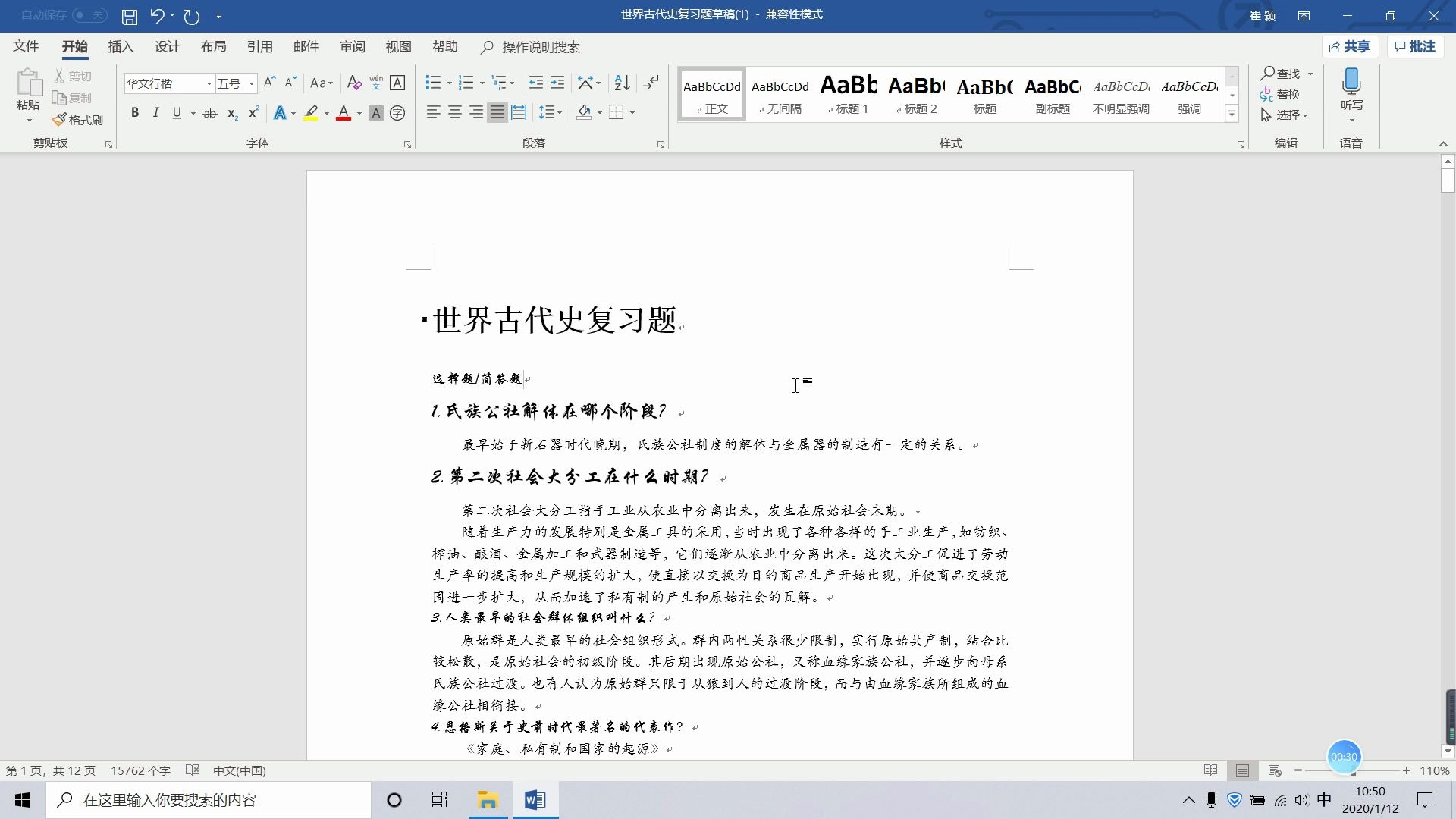Insert an enclosed character
1456x819 pixels.
(x=397, y=113)
